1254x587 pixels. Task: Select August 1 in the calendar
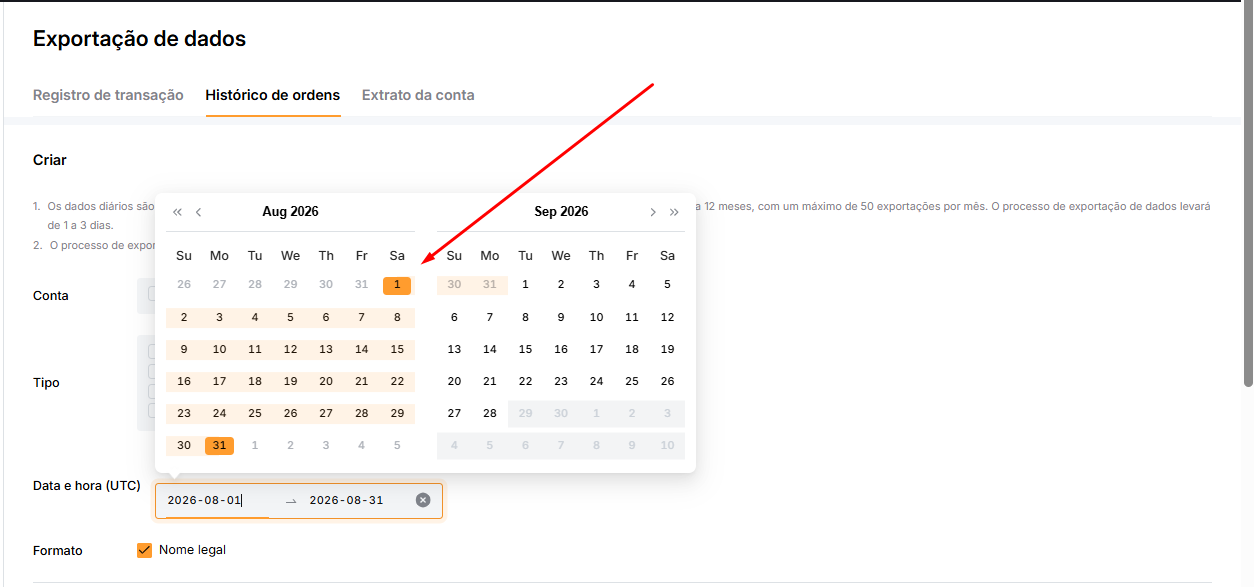397,285
